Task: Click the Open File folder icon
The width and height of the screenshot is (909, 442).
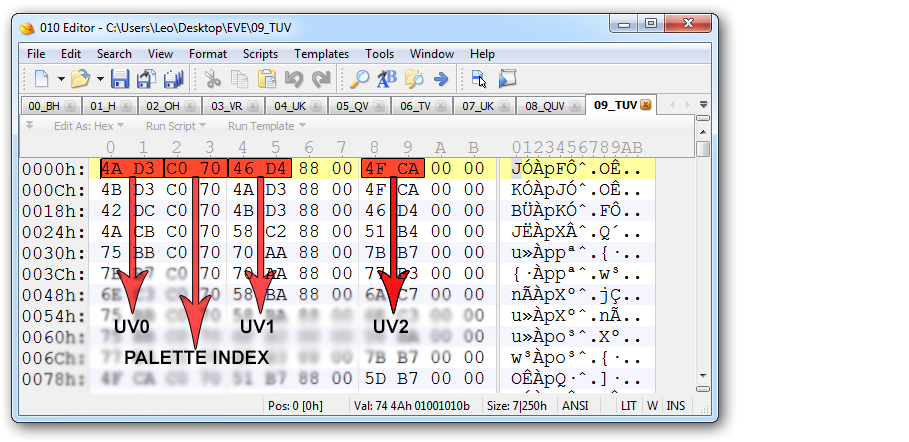Action: pos(80,78)
